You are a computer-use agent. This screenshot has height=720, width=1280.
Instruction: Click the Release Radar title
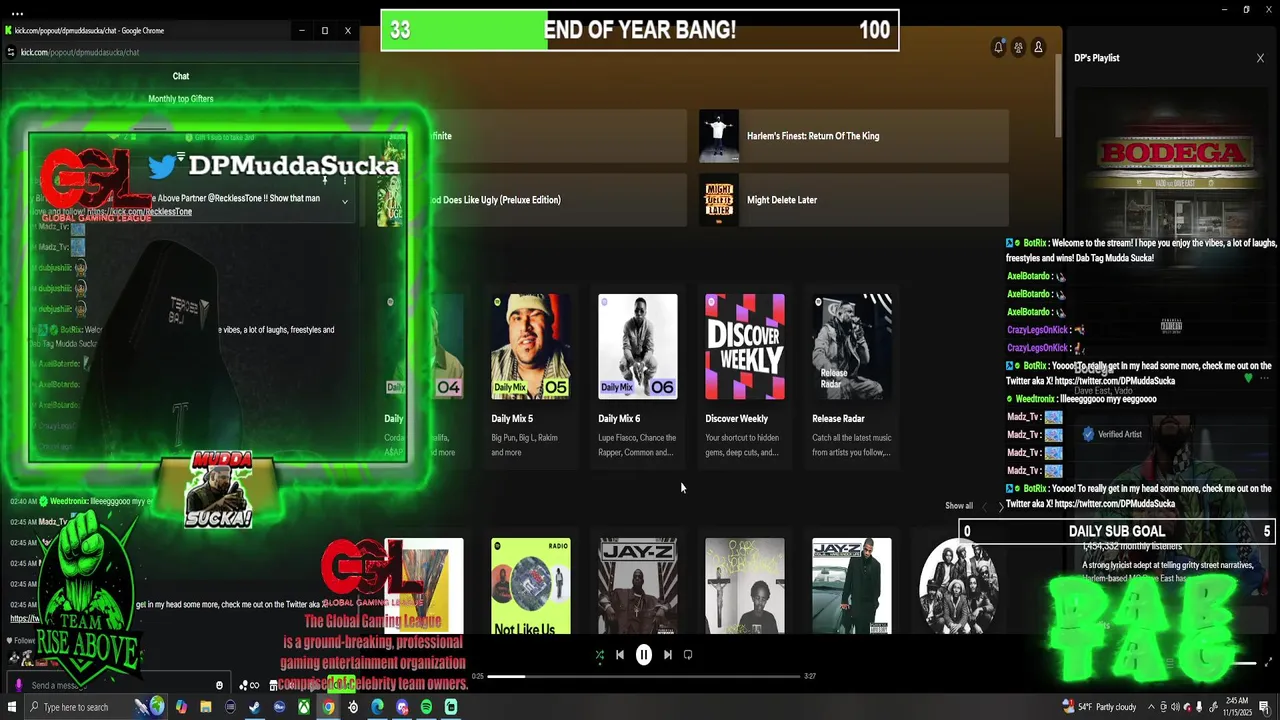pyautogui.click(x=838, y=419)
